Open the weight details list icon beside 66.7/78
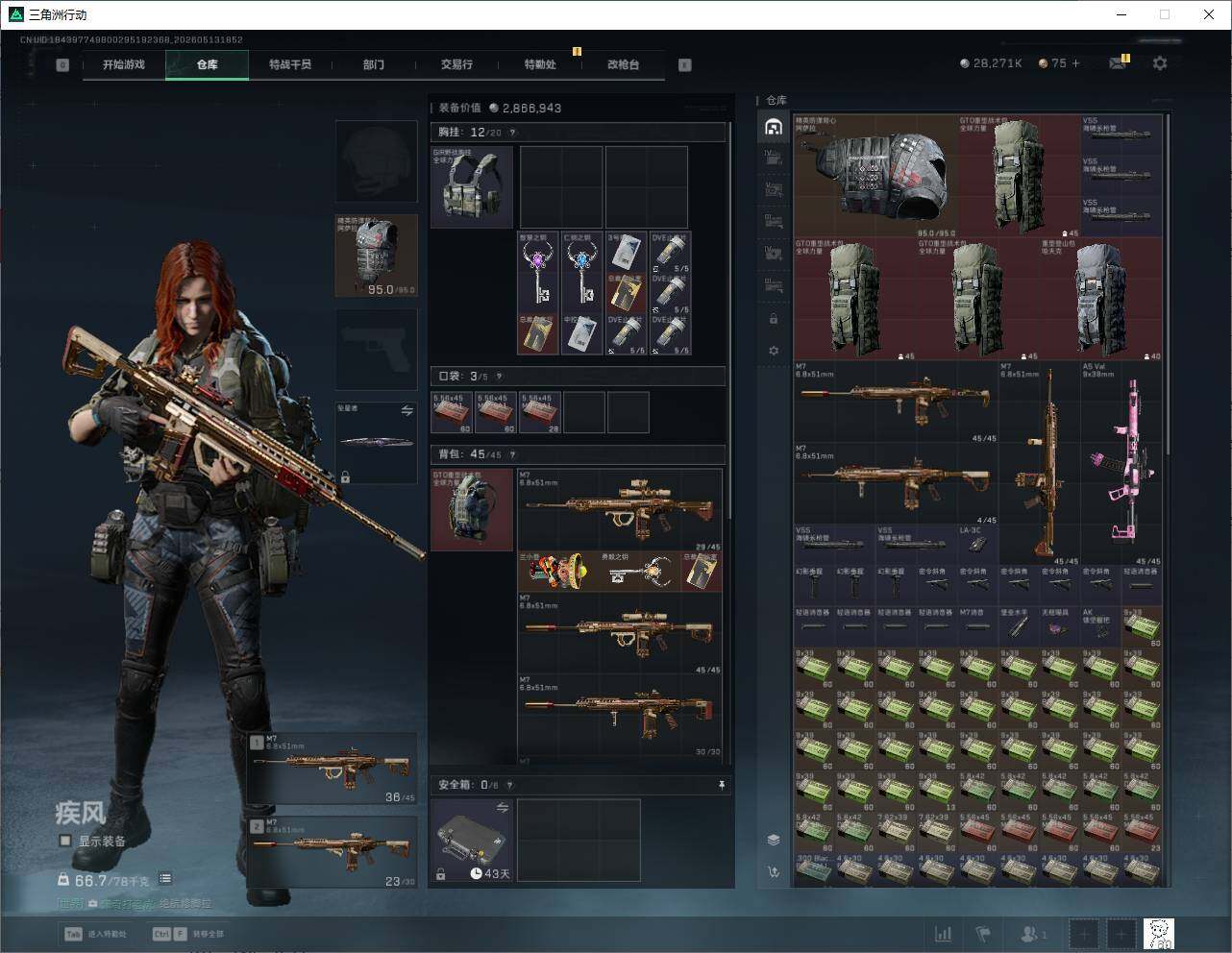The width and height of the screenshot is (1232, 953). (165, 878)
